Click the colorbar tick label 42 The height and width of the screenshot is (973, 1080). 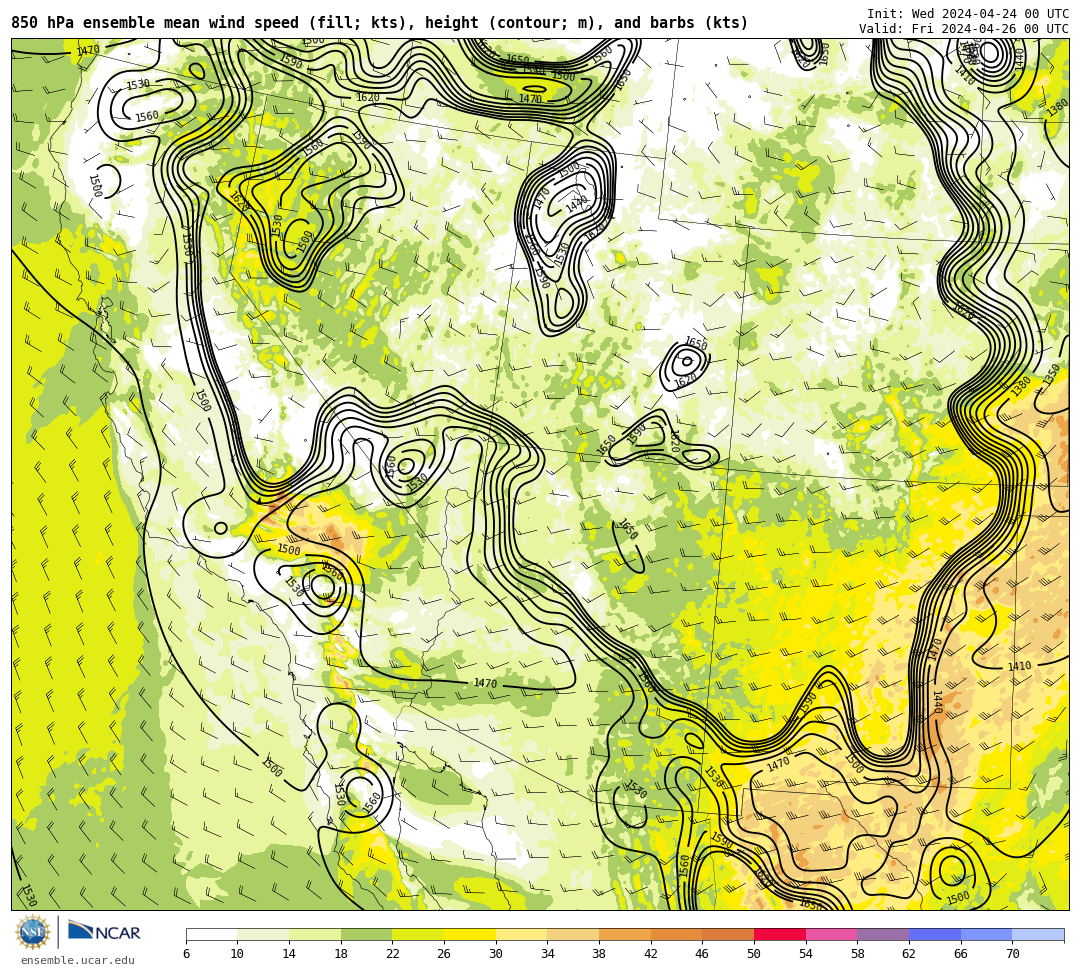coord(651,954)
